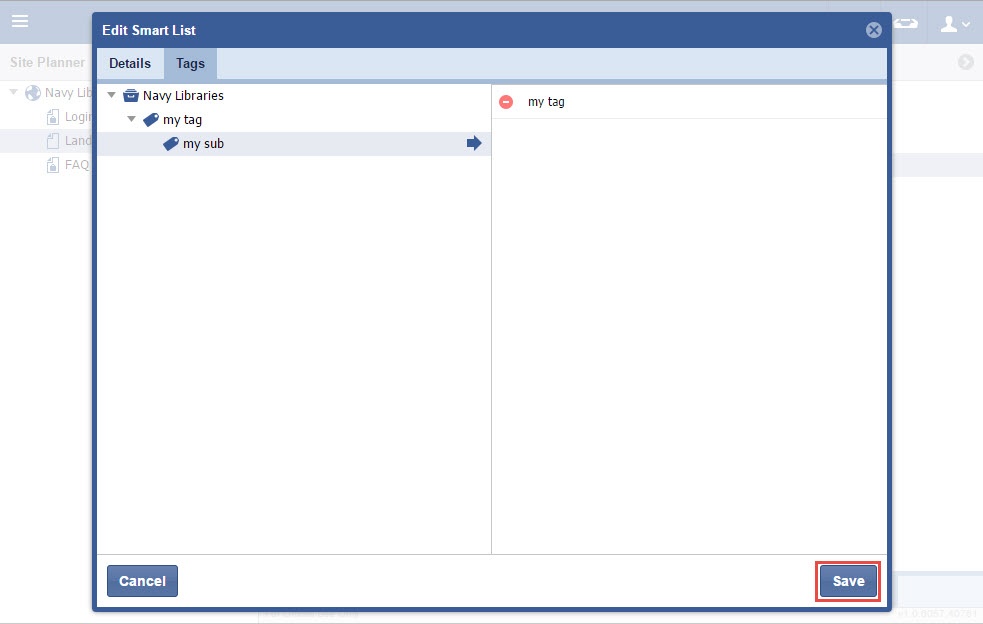The height and width of the screenshot is (624, 983).
Task: Select the my sub tree item label
Action: pyautogui.click(x=203, y=144)
